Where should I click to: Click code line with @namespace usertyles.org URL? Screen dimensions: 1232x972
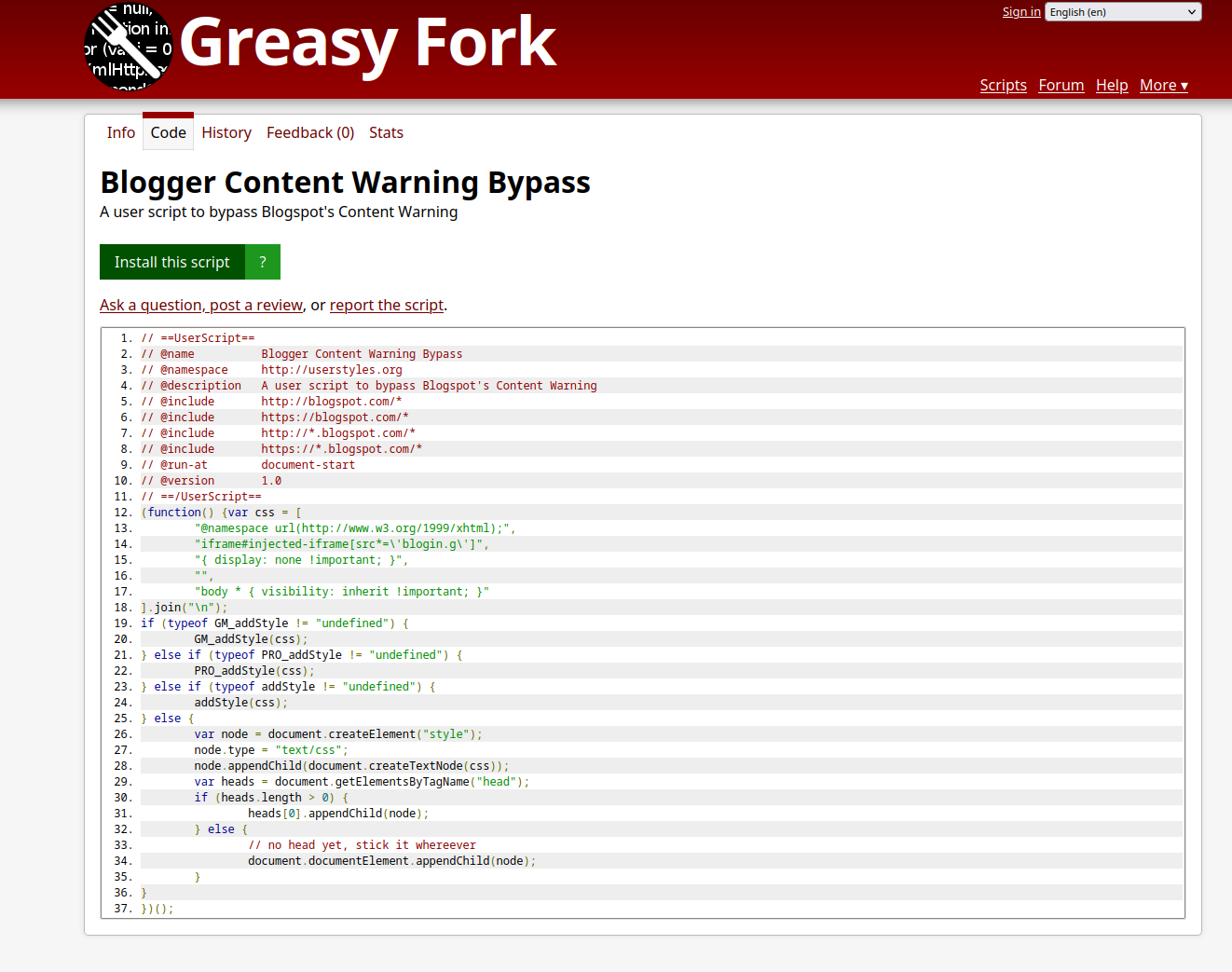331,370
